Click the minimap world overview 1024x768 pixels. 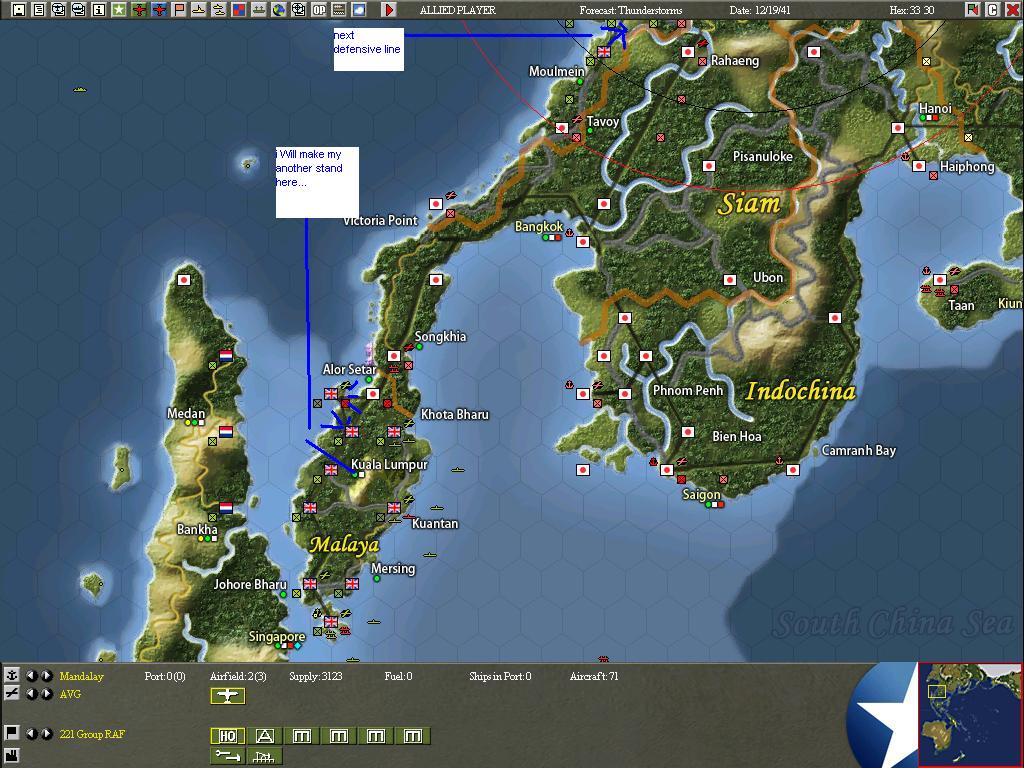click(x=970, y=714)
